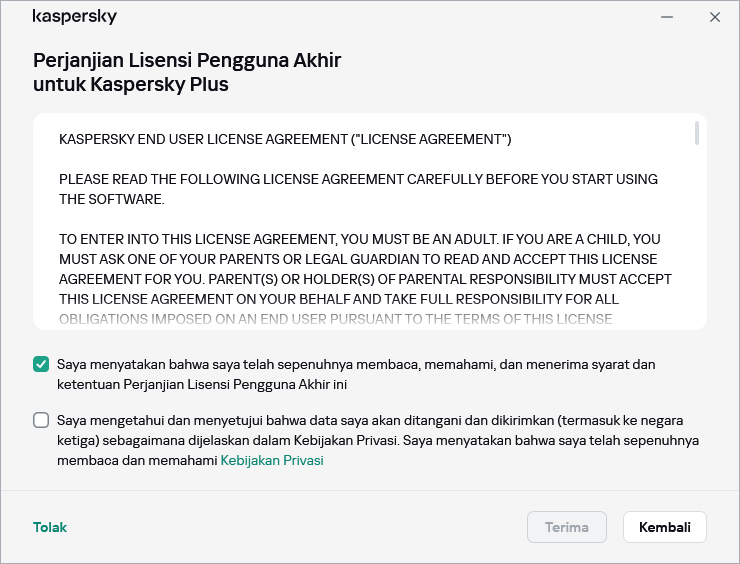
Task: Uncheck the License Agreement acceptance checkbox
Action: pos(41,364)
